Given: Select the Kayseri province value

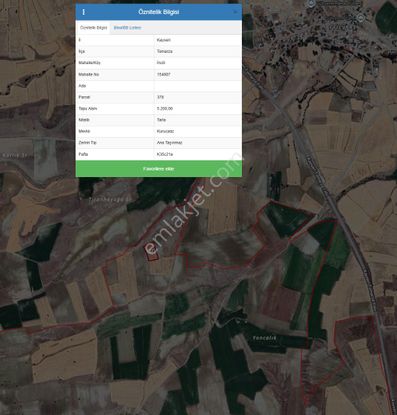Looking at the screenshot, I should [x=164, y=40].
